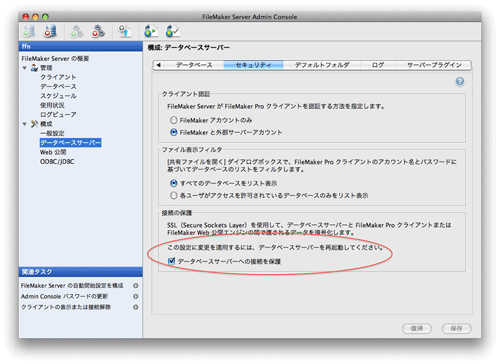
Task: Click the Start Database Server toolbar icon
Action: pos(29,31)
